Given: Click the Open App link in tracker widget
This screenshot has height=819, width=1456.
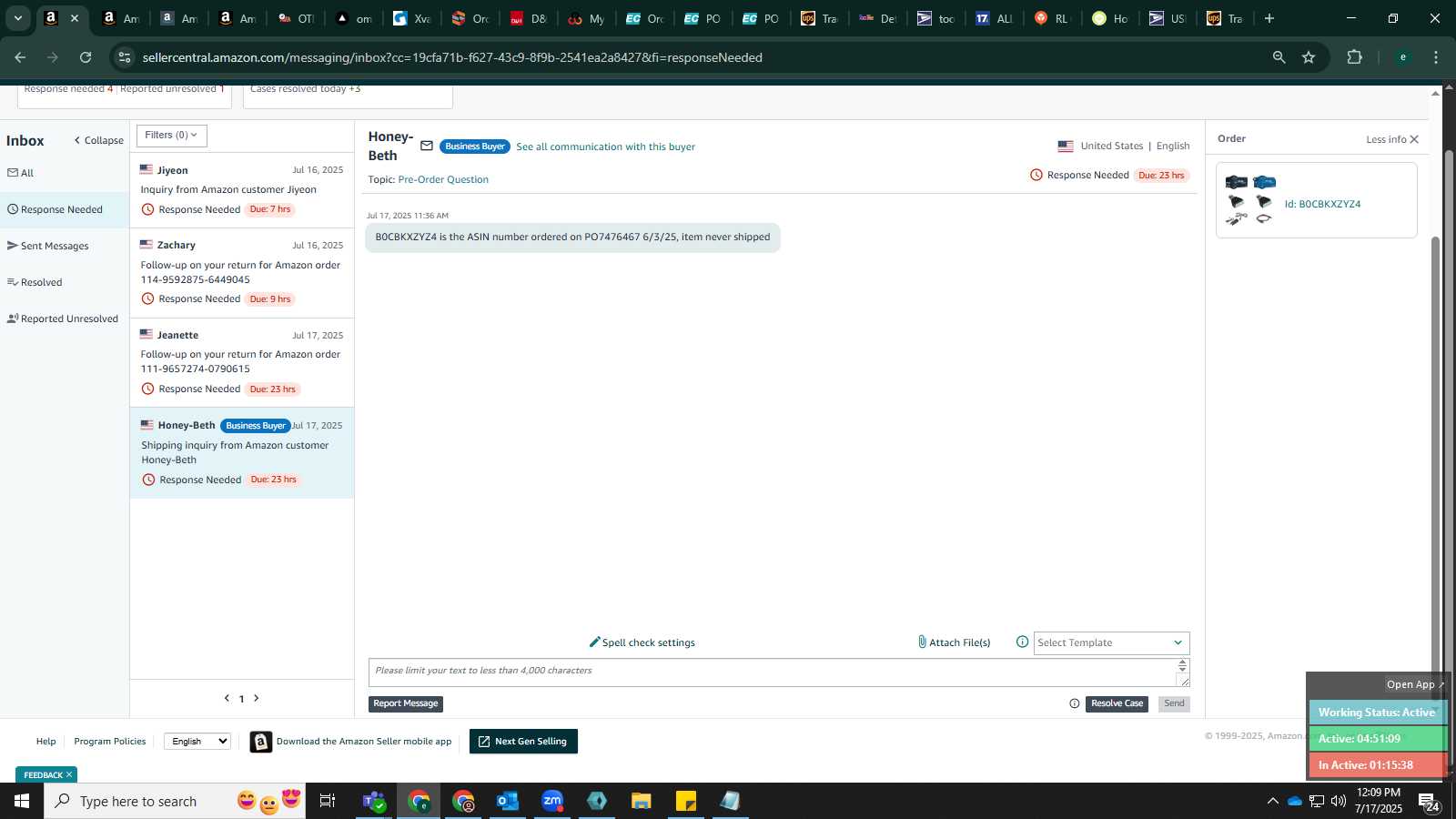Looking at the screenshot, I should [x=1415, y=684].
